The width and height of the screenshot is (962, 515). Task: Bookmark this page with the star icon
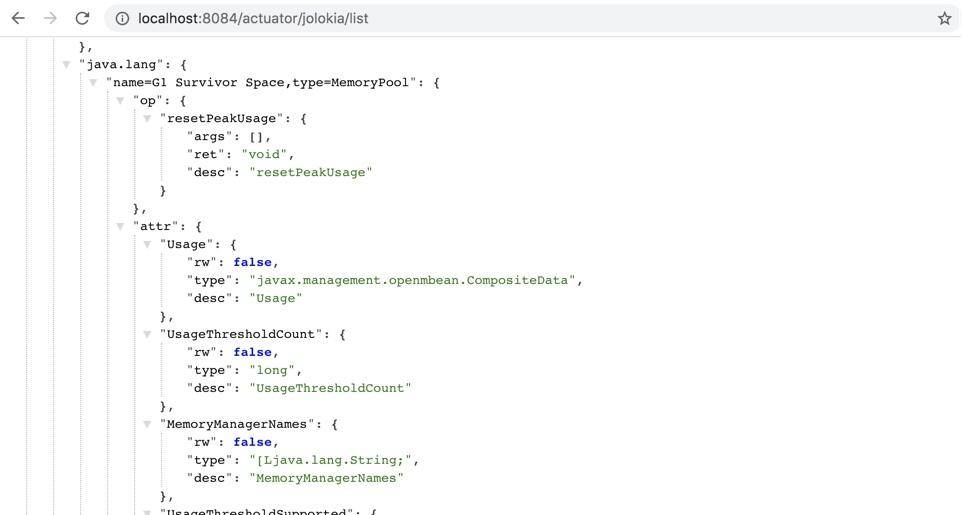coord(943,18)
